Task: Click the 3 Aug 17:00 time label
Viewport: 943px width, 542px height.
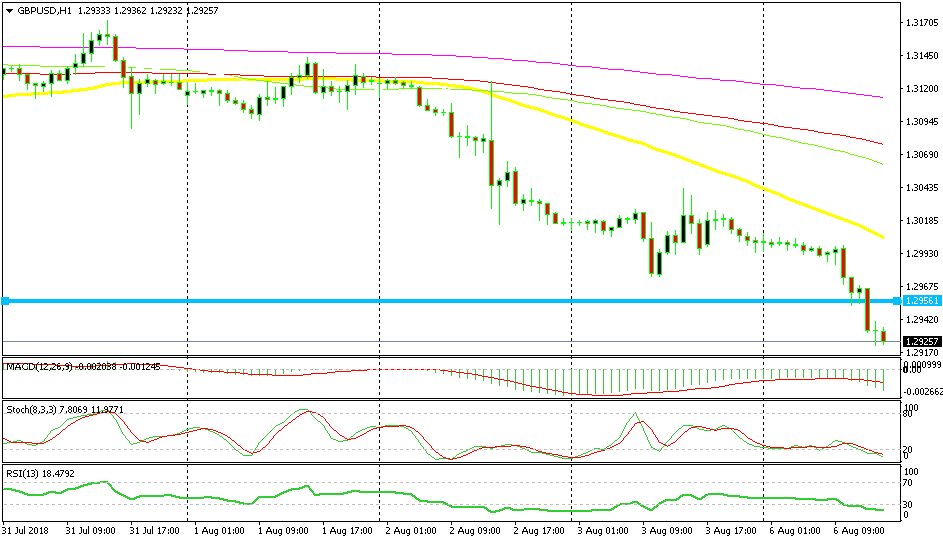Action: pos(731,531)
